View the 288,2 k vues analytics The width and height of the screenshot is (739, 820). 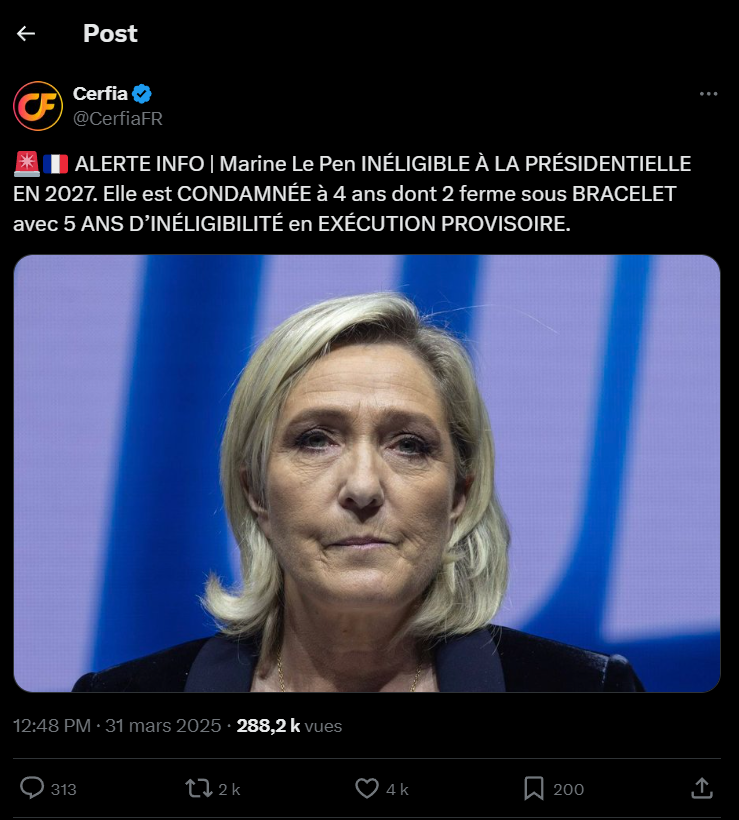click(x=289, y=725)
